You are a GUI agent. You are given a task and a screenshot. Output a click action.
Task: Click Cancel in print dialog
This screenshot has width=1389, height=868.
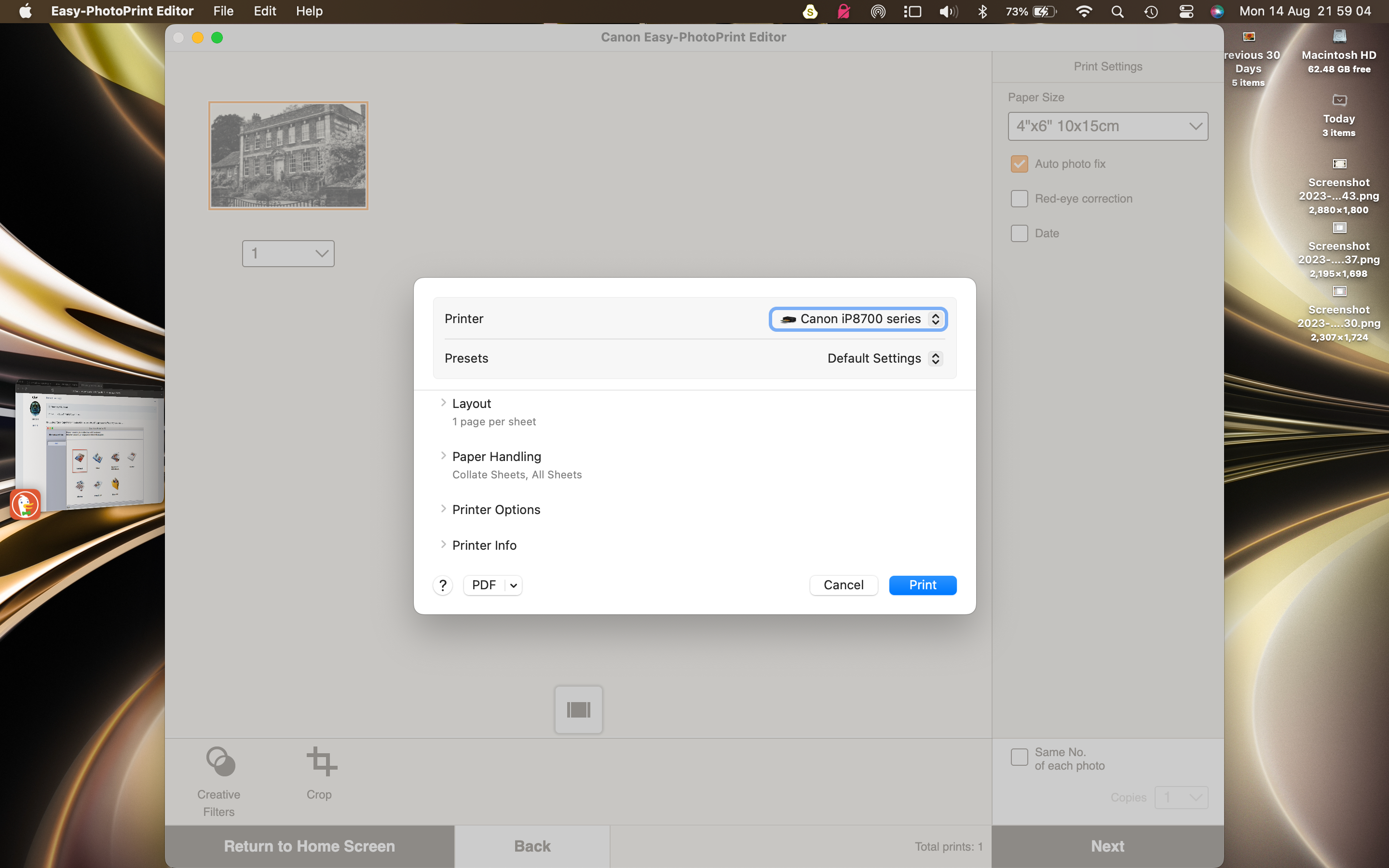click(x=843, y=585)
